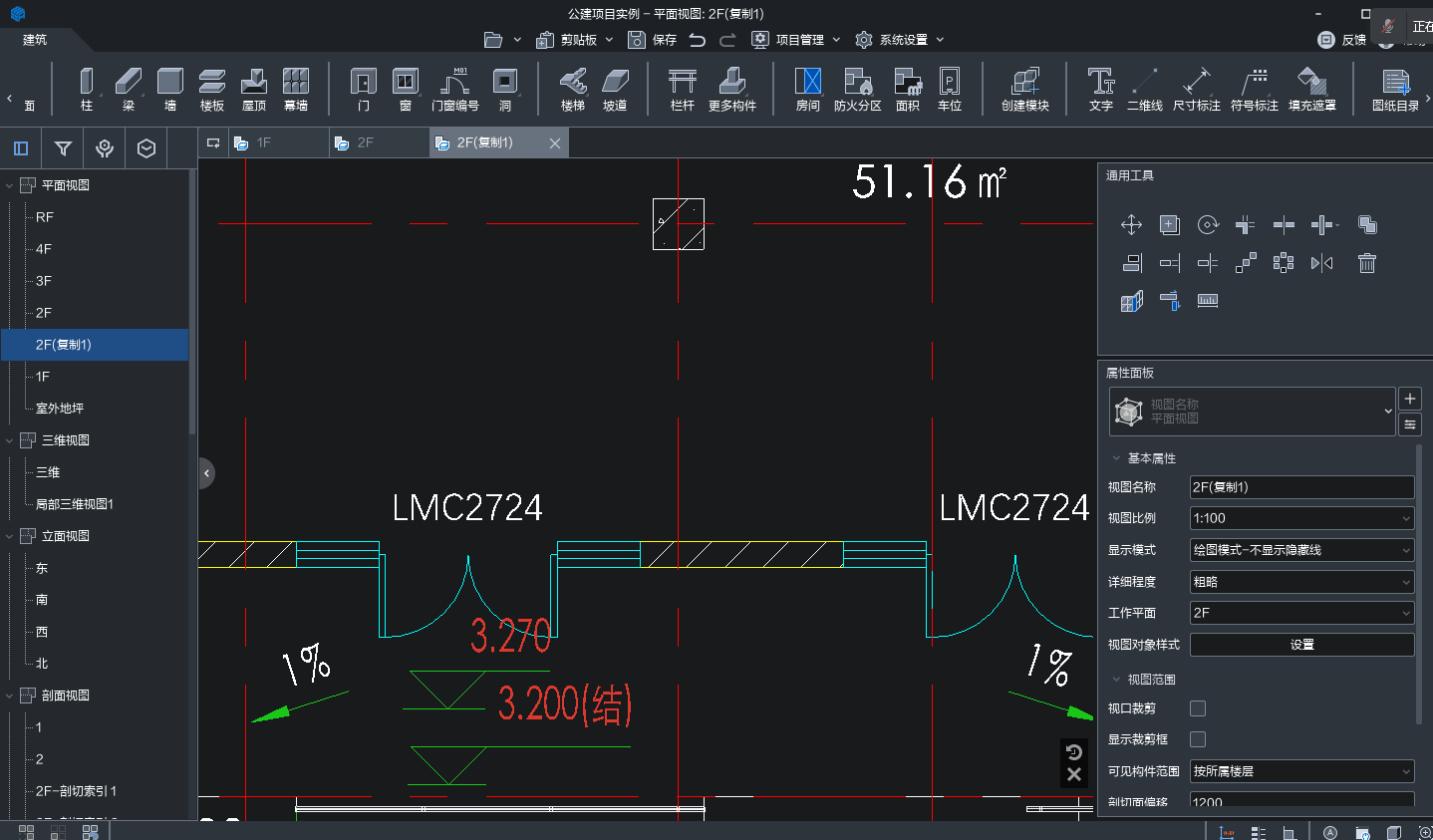The image size is (1433, 840).
Task: Click the 视图名称 input field
Action: click(x=1301, y=487)
